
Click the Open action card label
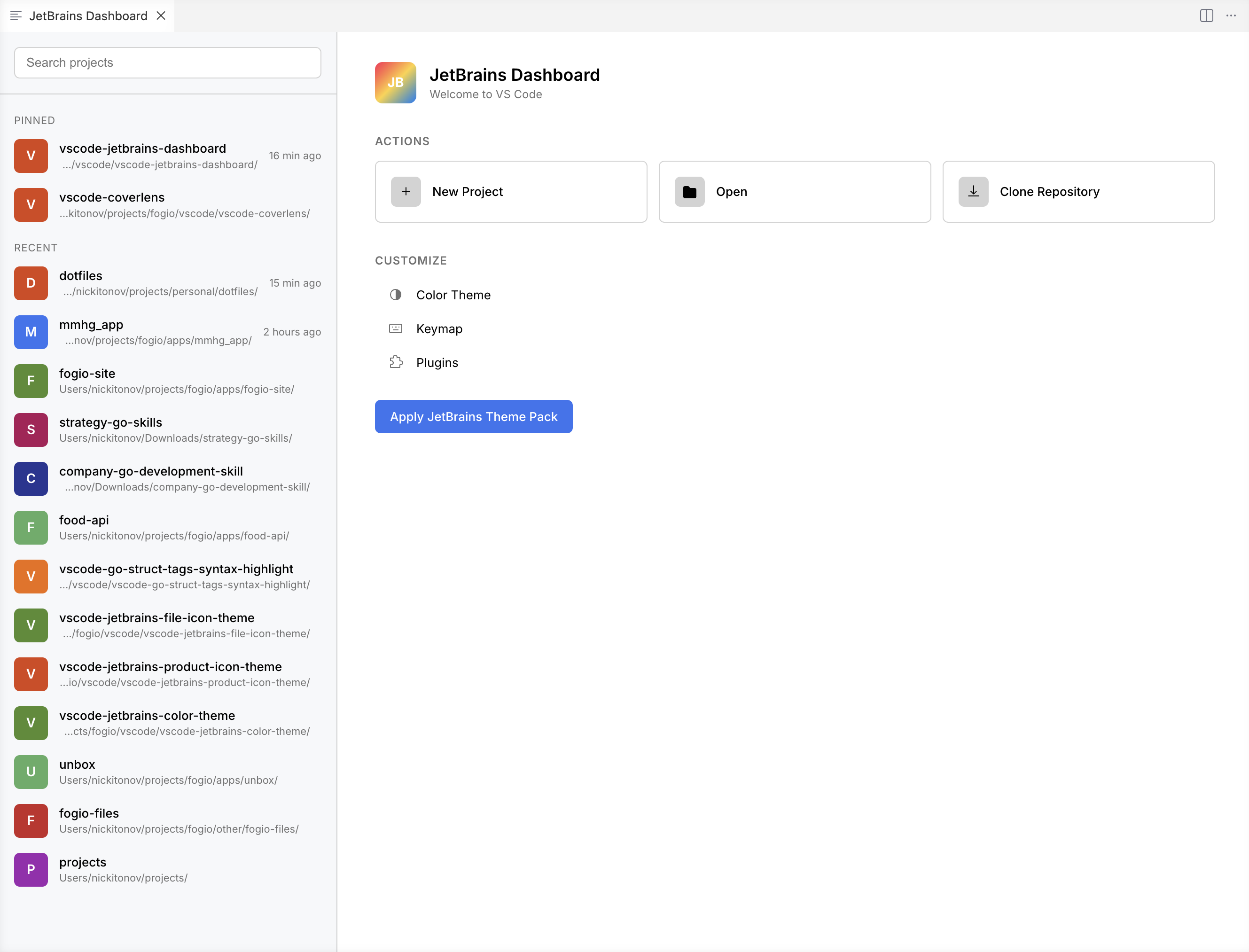(x=732, y=192)
